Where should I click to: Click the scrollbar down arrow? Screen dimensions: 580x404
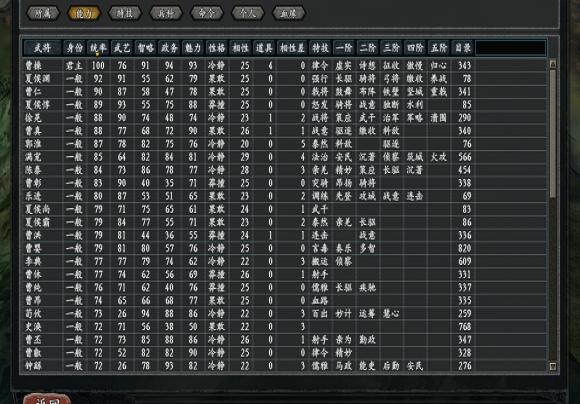(553, 366)
